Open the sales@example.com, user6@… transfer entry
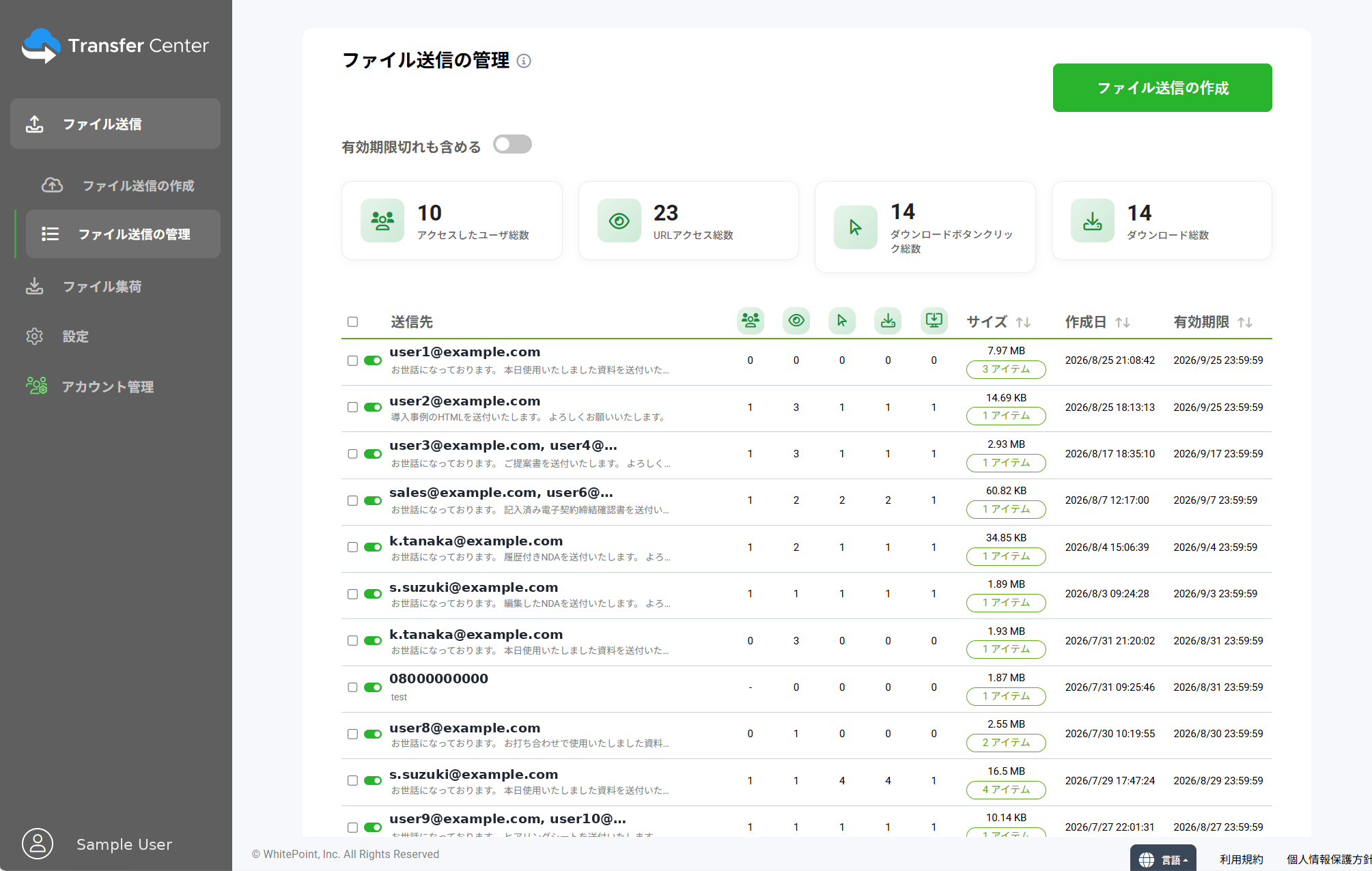1372x871 pixels. pyautogui.click(x=501, y=492)
